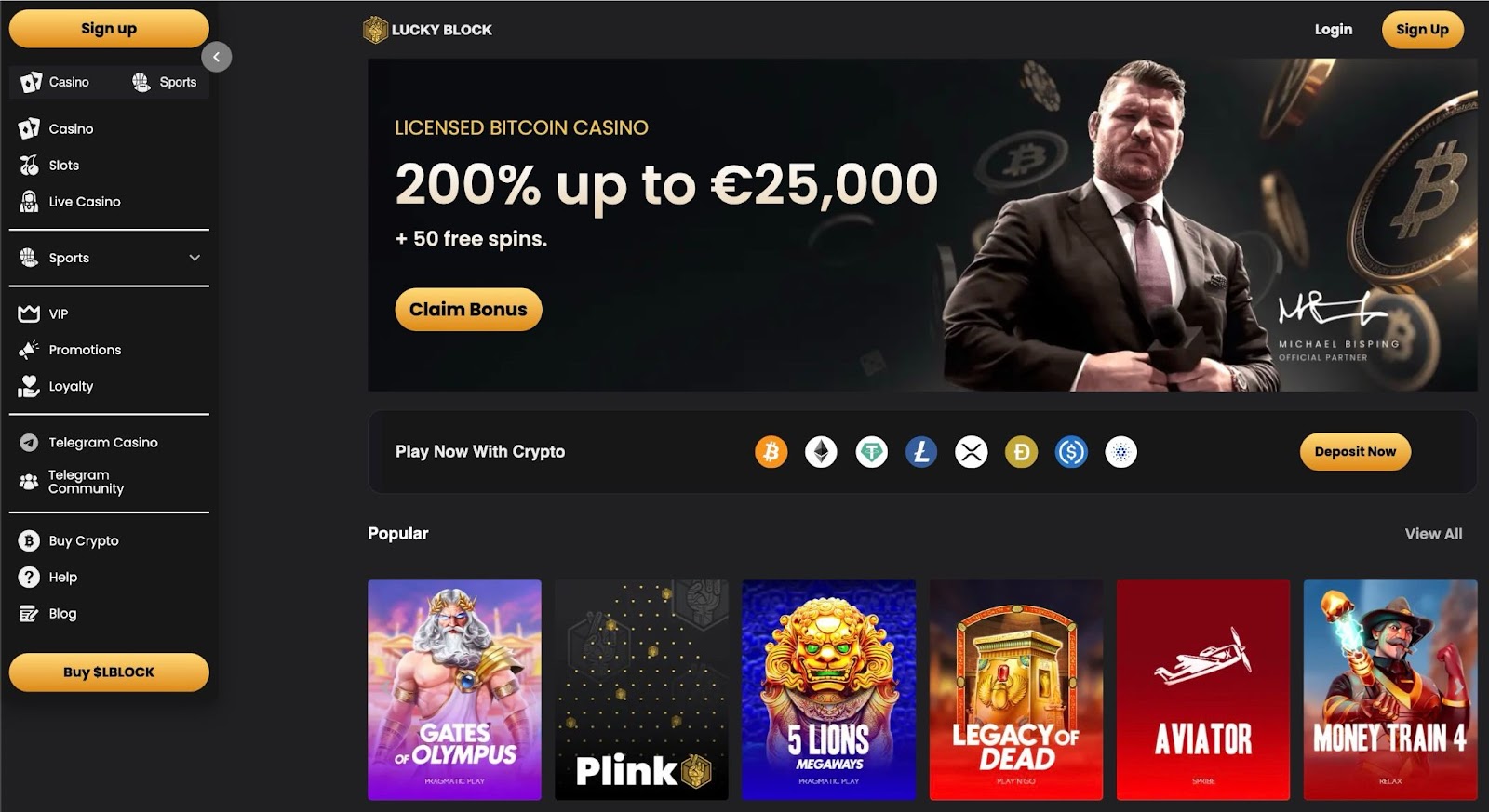Select the Bitcoin crypto icon

(x=771, y=452)
